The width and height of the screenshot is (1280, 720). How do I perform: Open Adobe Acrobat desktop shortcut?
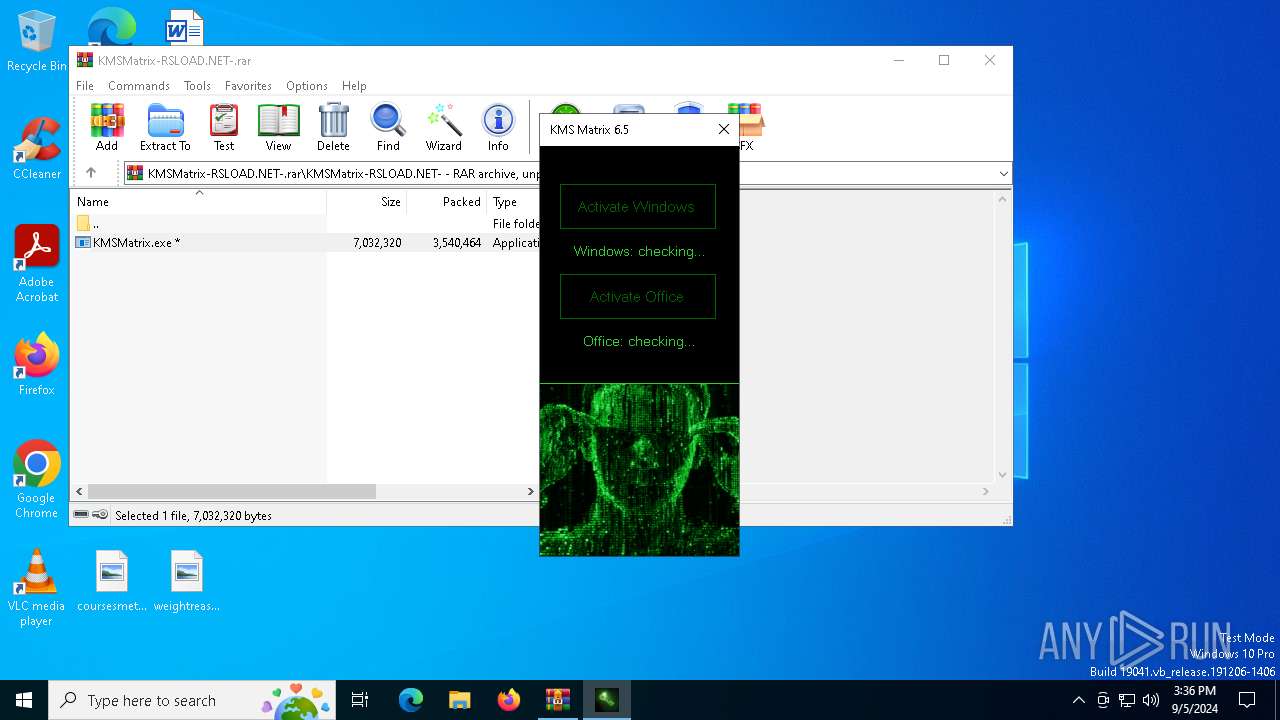[x=36, y=264]
